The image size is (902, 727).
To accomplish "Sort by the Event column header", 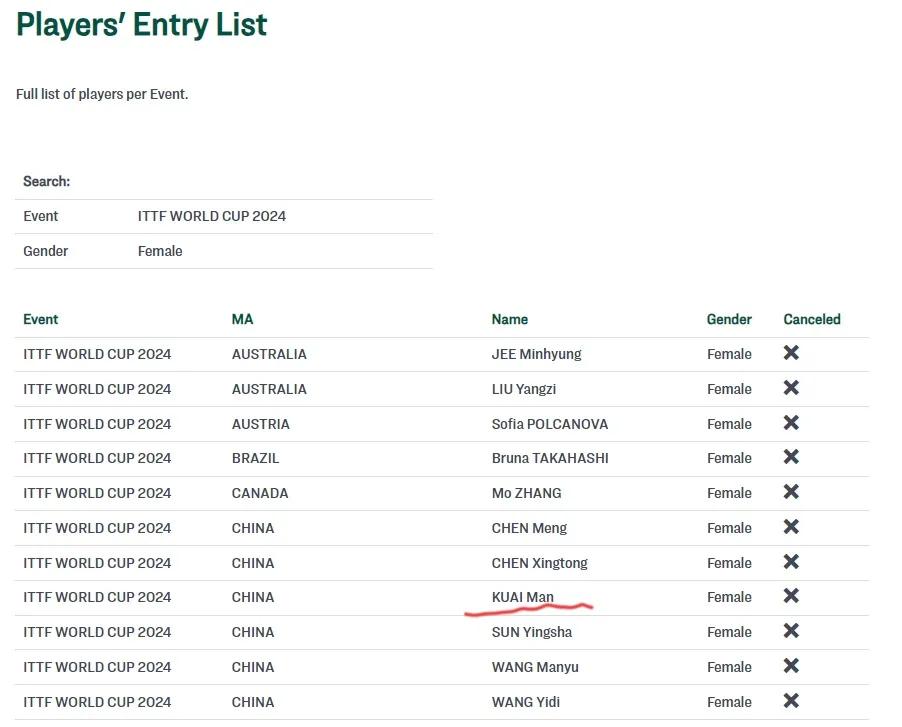I will pyautogui.click(x=40, y=319).
